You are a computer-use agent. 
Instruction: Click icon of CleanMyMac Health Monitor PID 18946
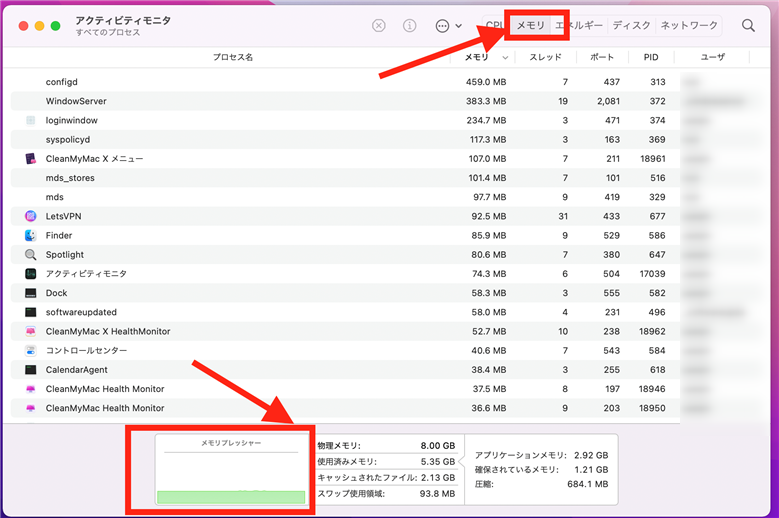coord(30,389)
